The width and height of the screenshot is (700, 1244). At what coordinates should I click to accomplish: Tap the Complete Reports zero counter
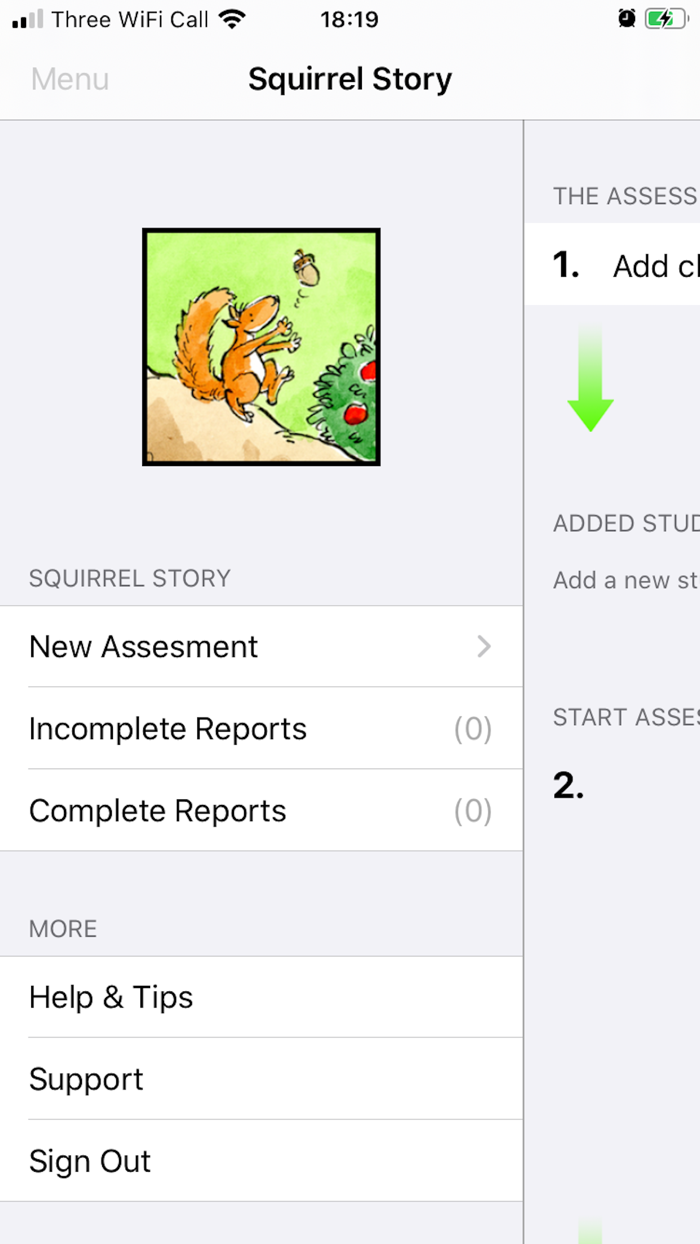[x=473, y=811]
